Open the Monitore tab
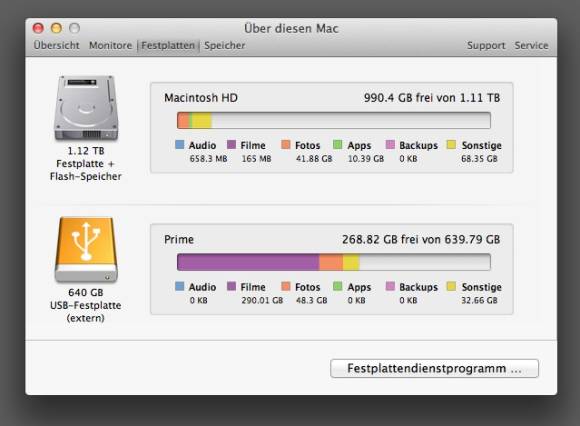Screen dimensions: 580x426 tap(110, 45)
